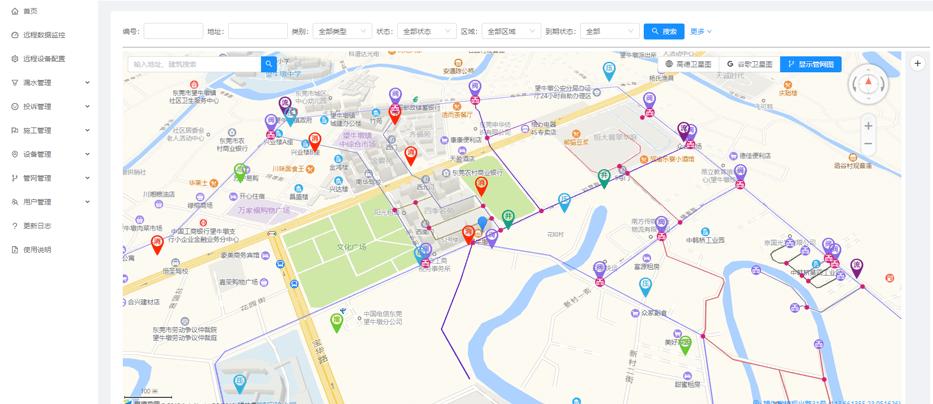The height and width of the screenshot is (404, 933).
Task: Click the 万家福购物广场 map label
Action: (264, 211)
